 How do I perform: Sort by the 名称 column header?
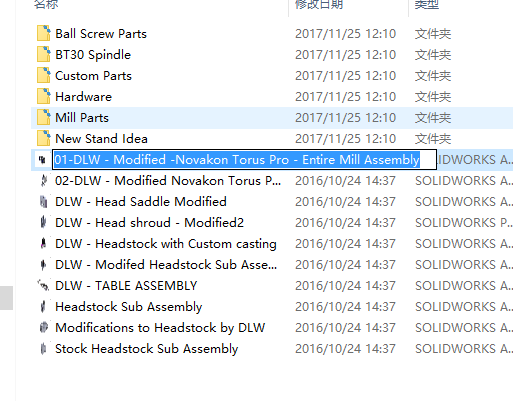coord(46,5)
